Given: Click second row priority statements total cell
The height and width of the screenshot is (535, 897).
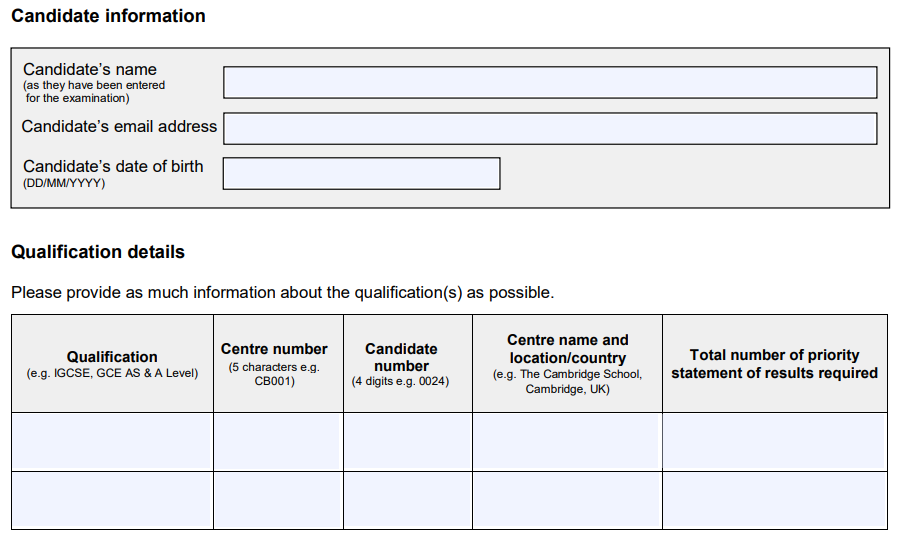Looking at the screenshot, I should pyautogui.click(x=775, y=500).
